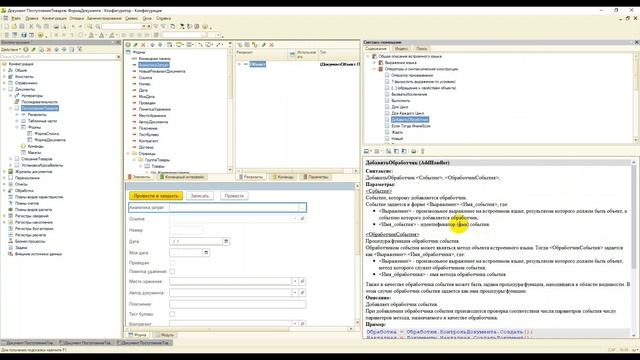640x360 pixels.
Task: Click the Журналы документов icon in configuration tree
Action: (x=11, y=171)
